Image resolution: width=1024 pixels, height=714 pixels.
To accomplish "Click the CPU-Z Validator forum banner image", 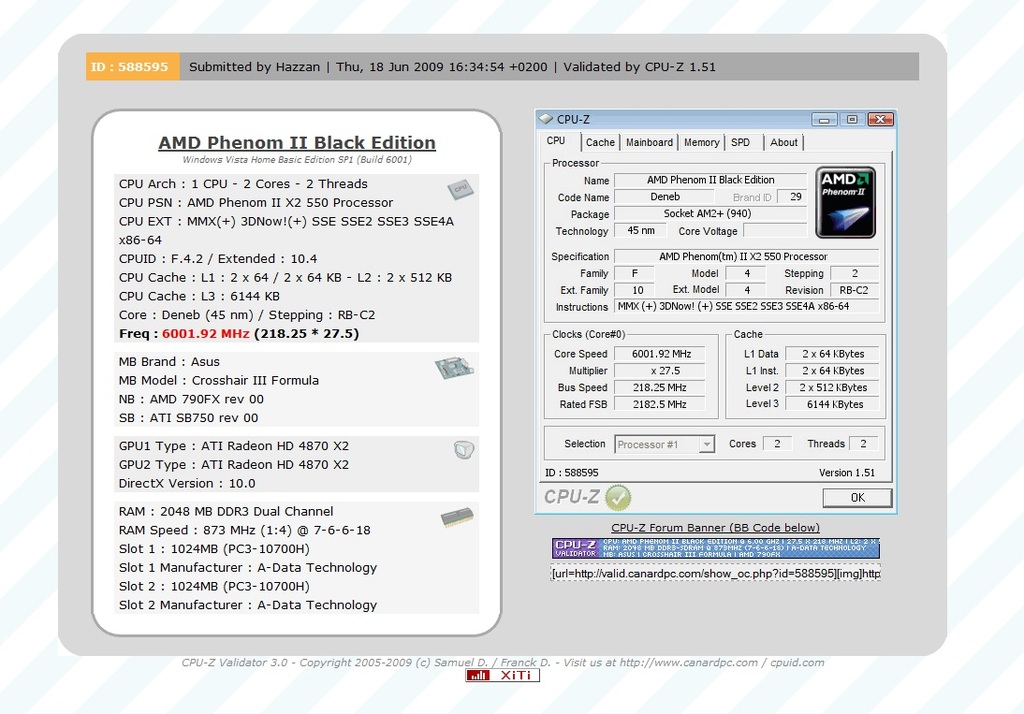I will point(716,548).
